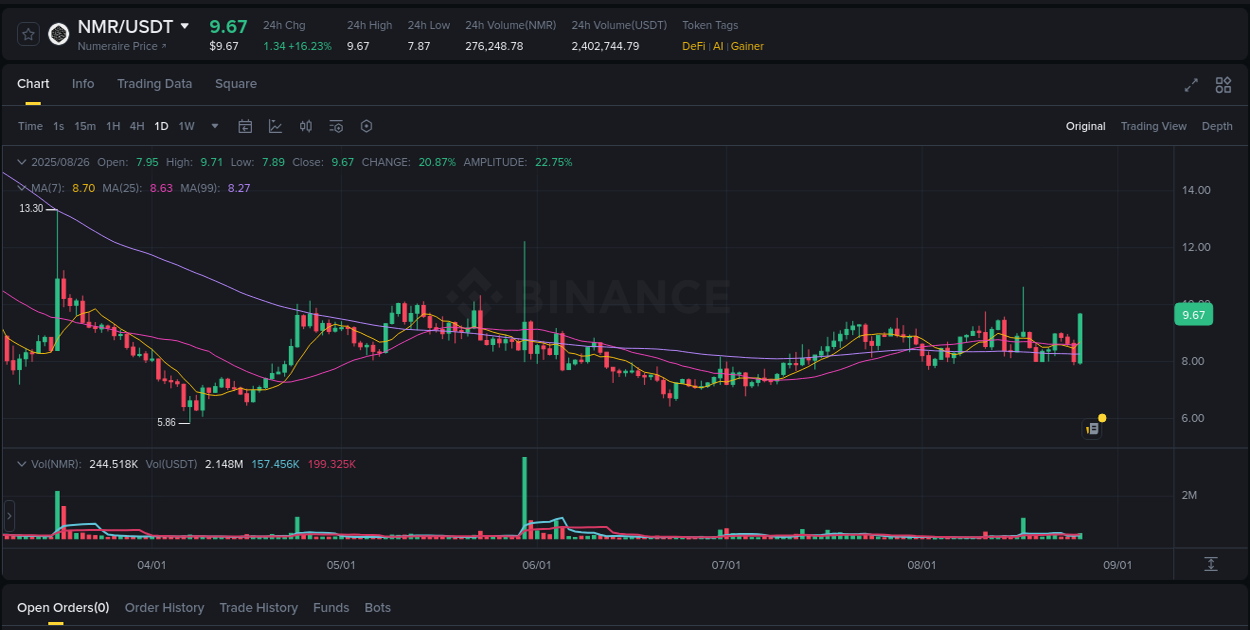Image resolution: width=1250 pixels, height=630 pixels.
Task: Click the indicator visibility settings icon
Action: tap(336, 126)
